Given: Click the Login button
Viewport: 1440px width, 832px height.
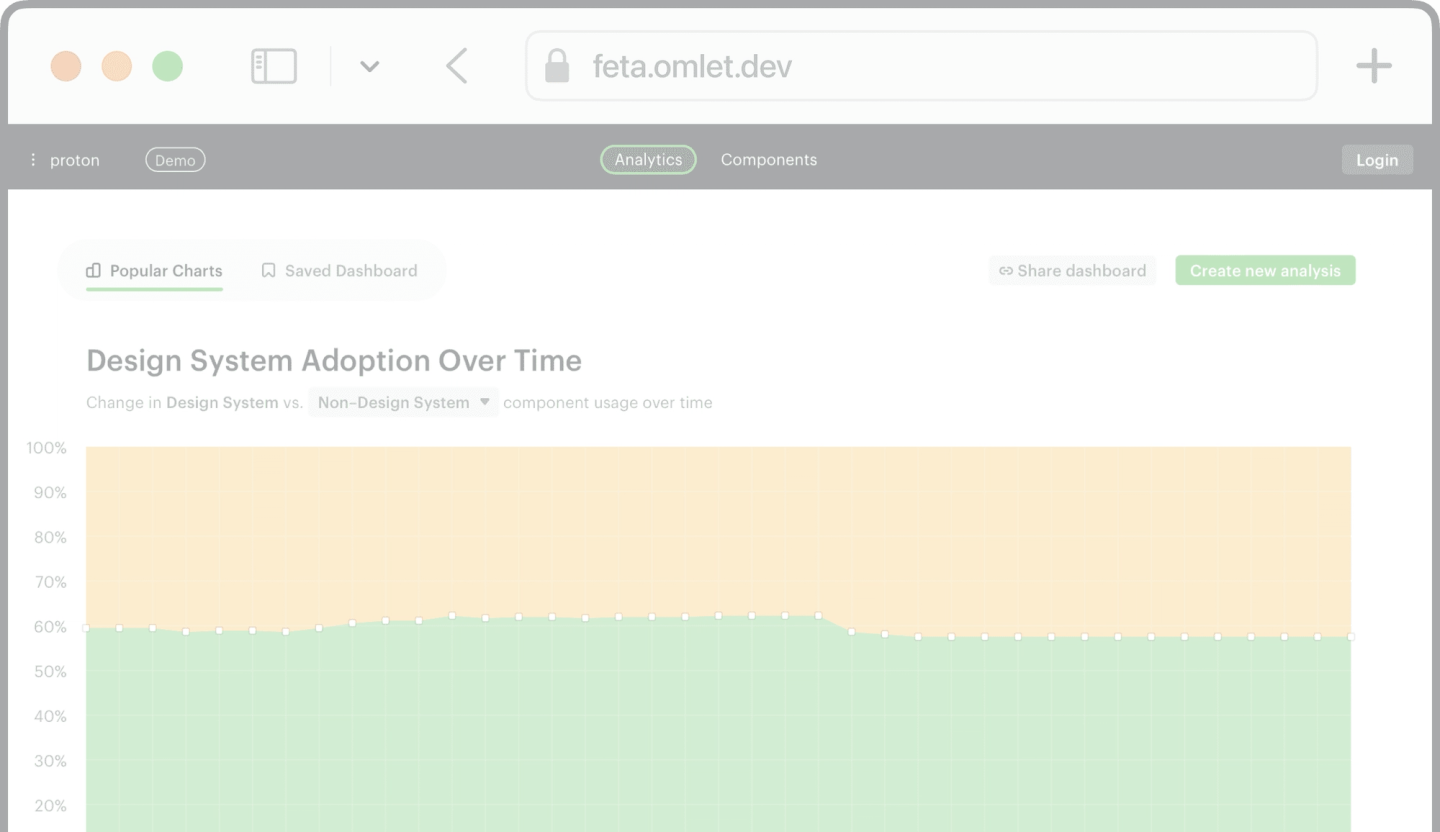Looking at the screenshot, I should point(1377,159).
